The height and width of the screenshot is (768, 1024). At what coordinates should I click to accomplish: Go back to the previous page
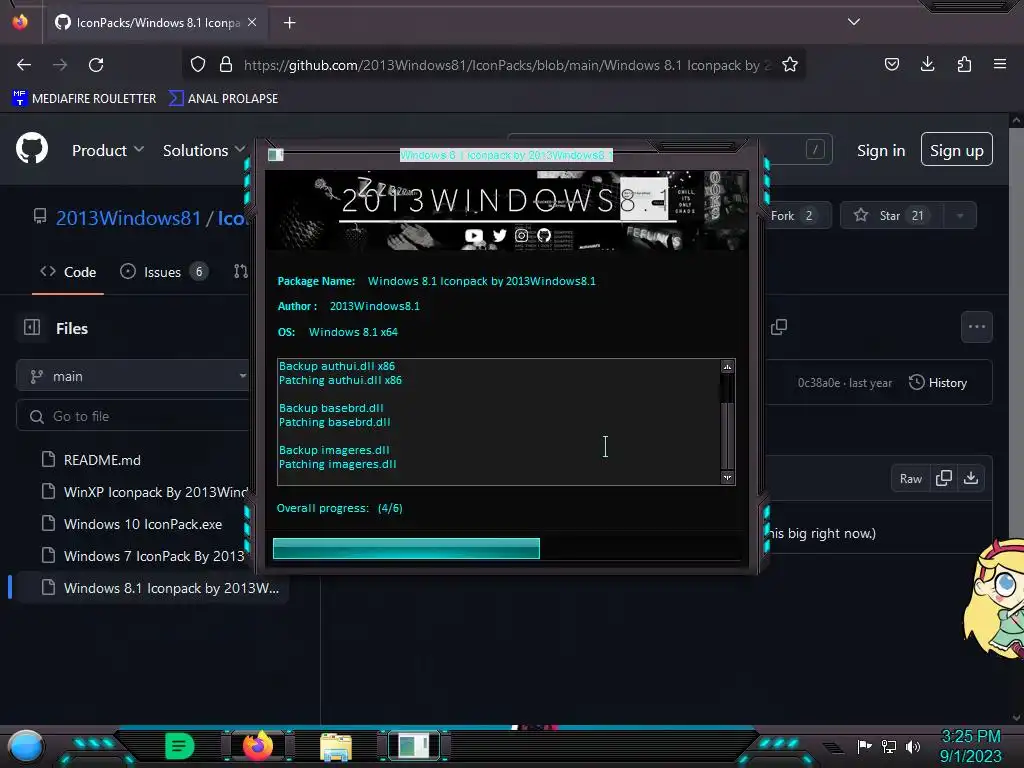[x=24, y=65]
